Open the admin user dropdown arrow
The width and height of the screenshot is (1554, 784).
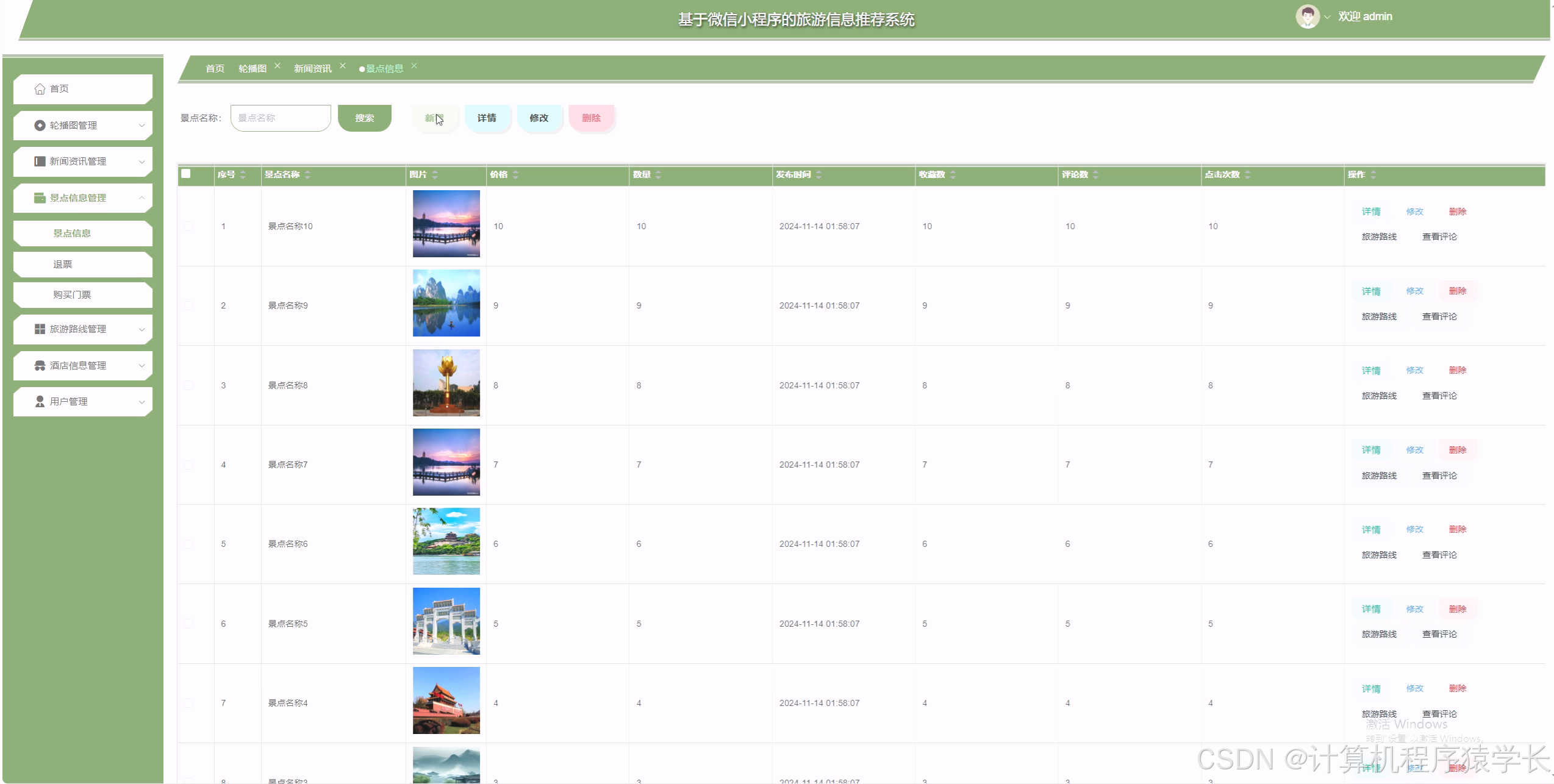pos(1327,18)
